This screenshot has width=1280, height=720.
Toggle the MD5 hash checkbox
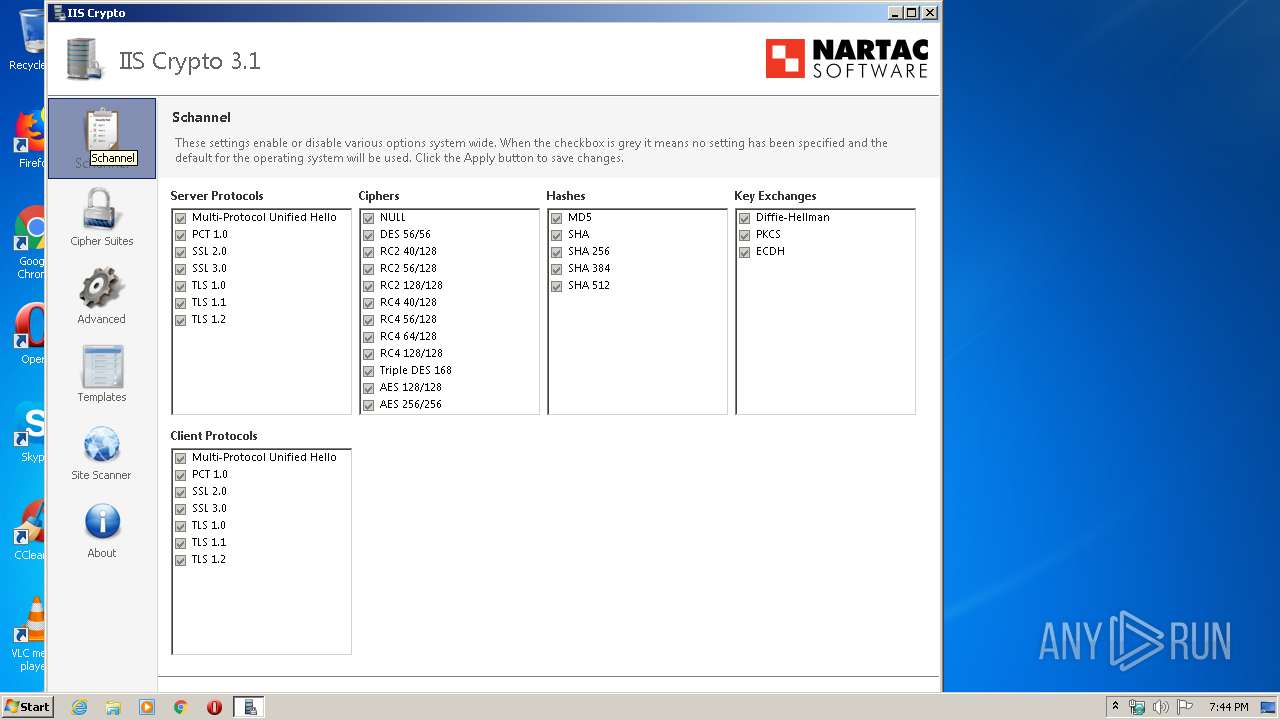point(557,218)
